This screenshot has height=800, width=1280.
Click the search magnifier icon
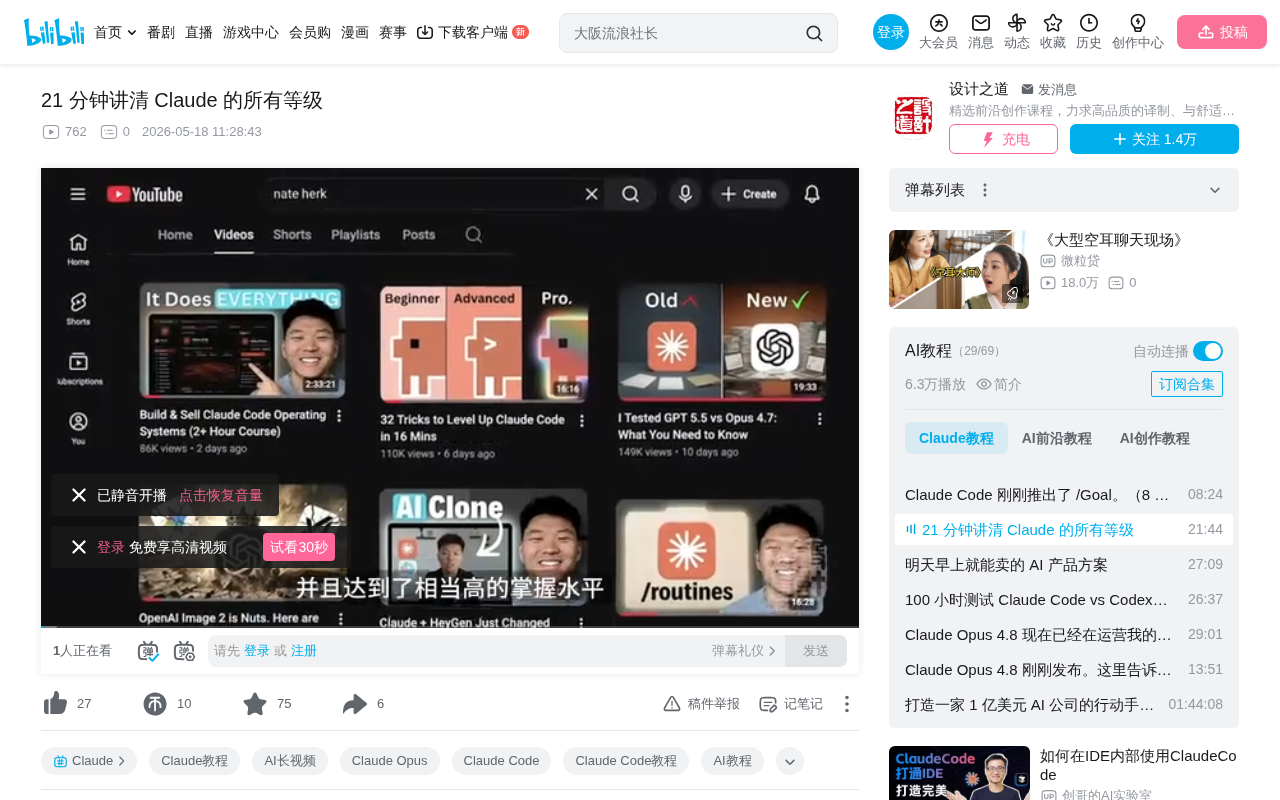pyautogui.click(x=814, y=33)
